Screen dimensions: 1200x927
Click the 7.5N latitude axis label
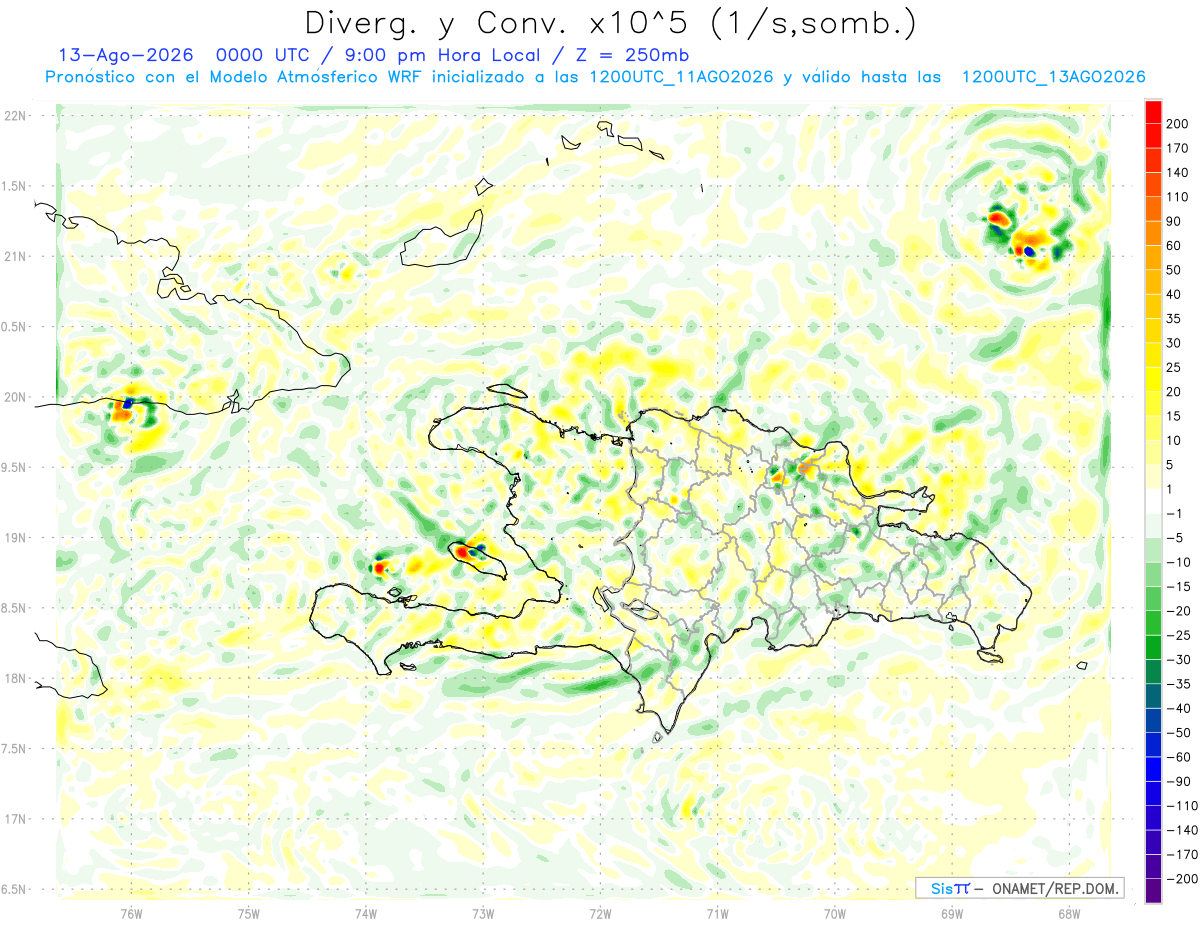click(x=15, y=748)
